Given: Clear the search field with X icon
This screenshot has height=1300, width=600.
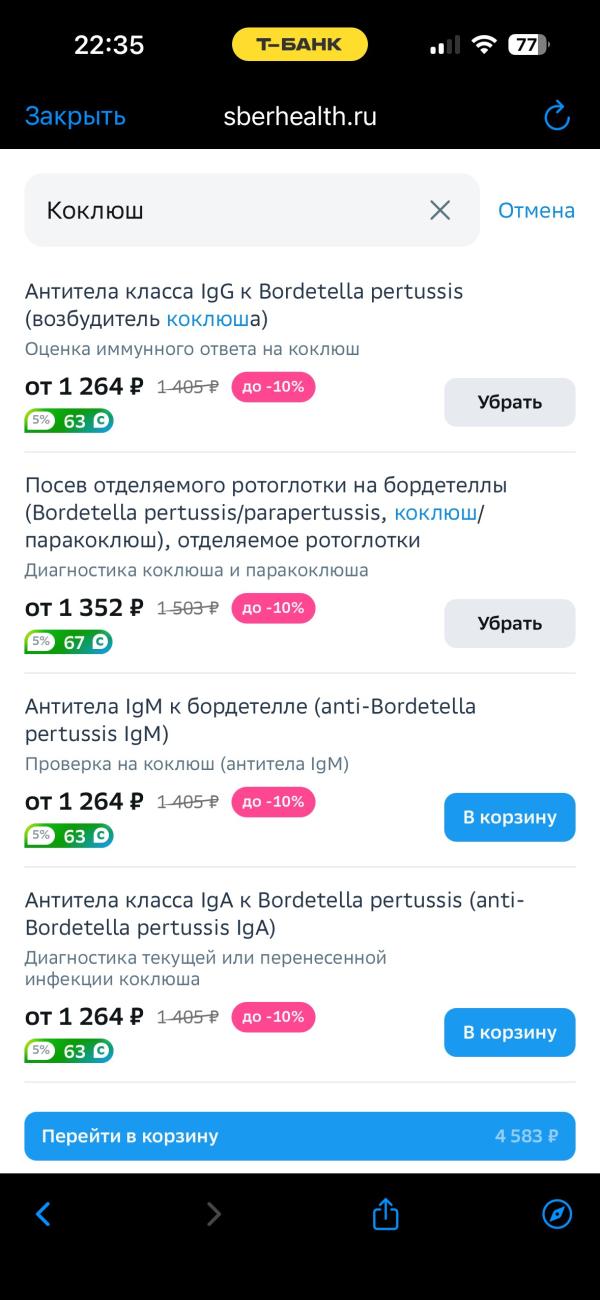Looking at the screenshot, I should [x=440, y=210].
